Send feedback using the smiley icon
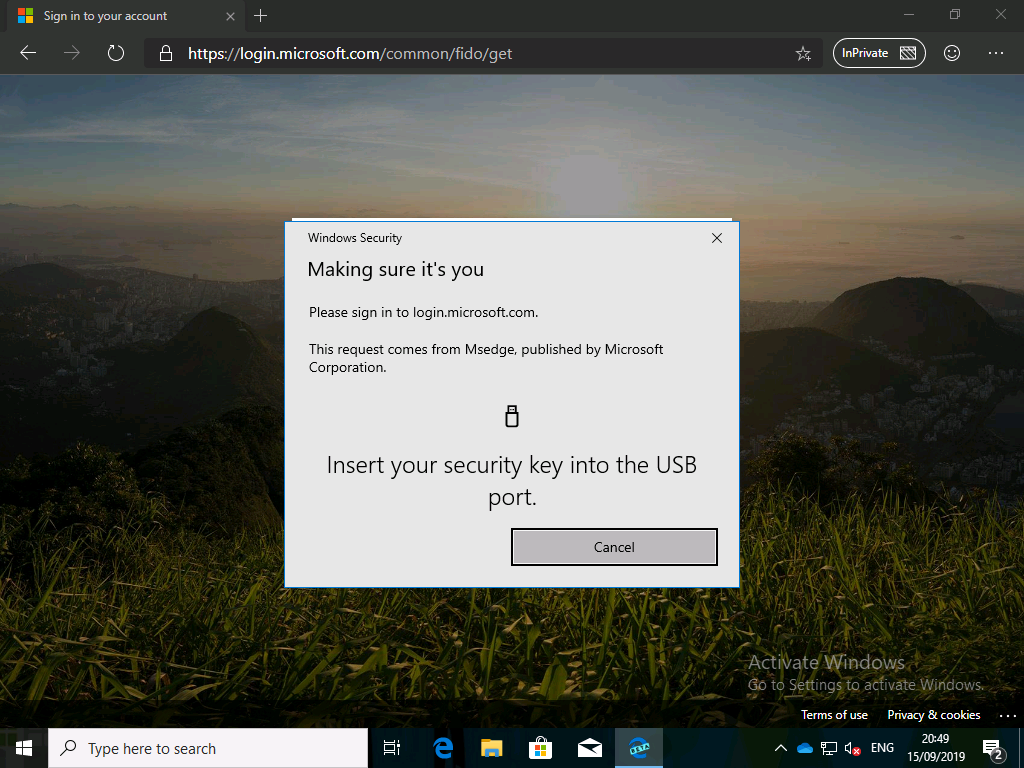The image size is (1024, 768). coord(951,53)
